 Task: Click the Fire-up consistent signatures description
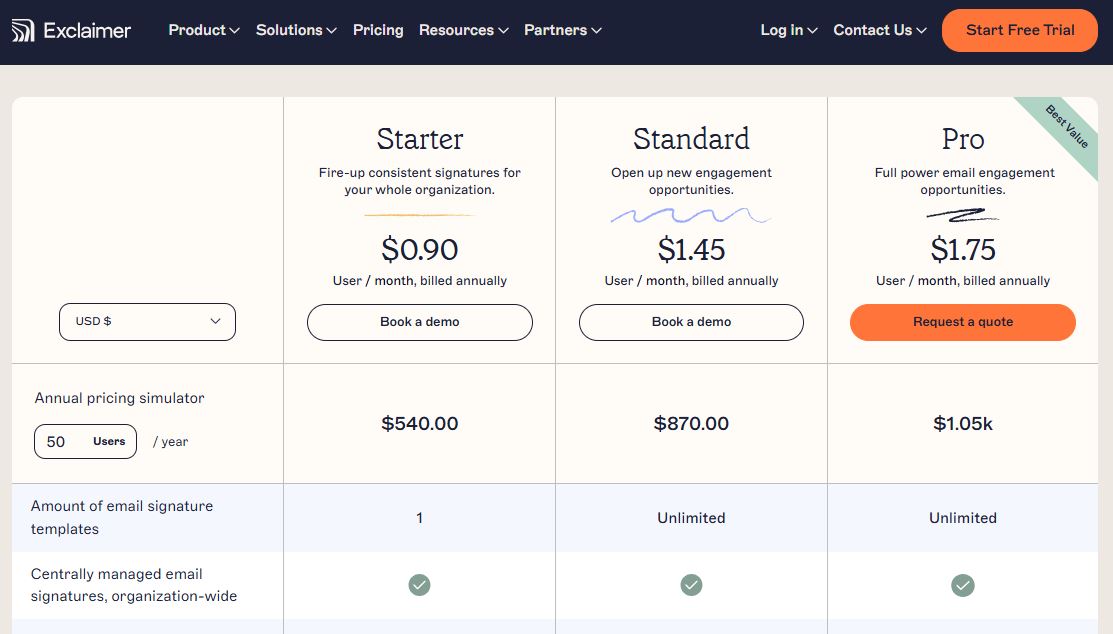420,181
